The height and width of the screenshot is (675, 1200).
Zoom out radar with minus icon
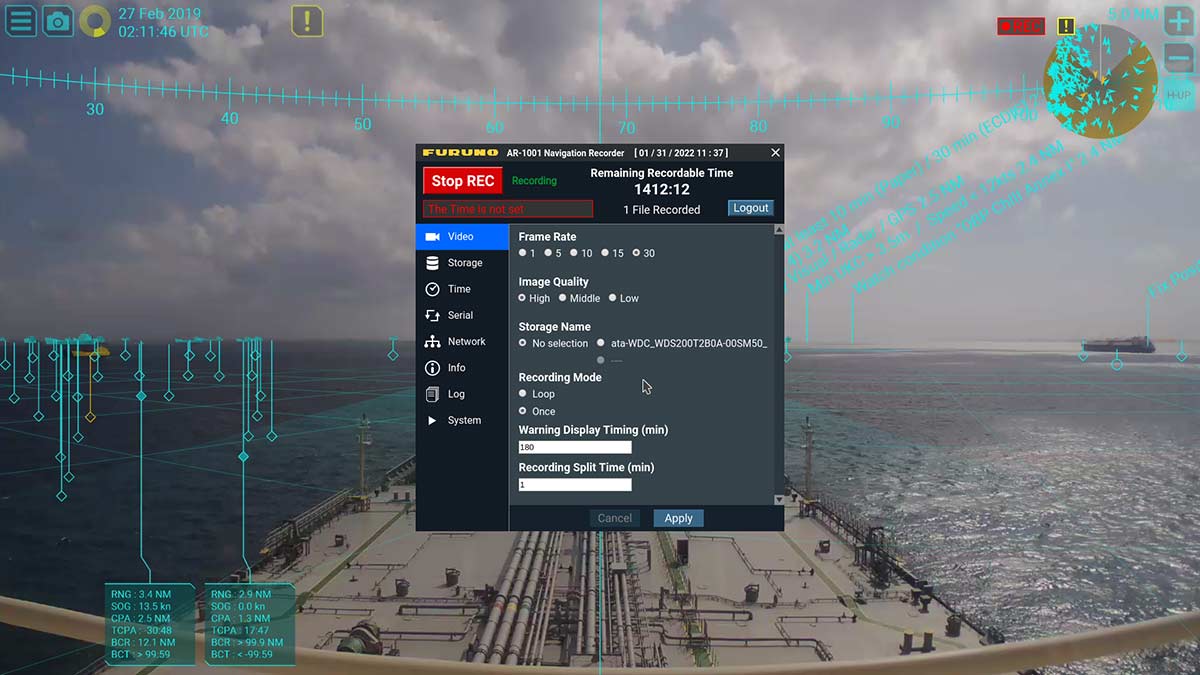pos(1179,60)
